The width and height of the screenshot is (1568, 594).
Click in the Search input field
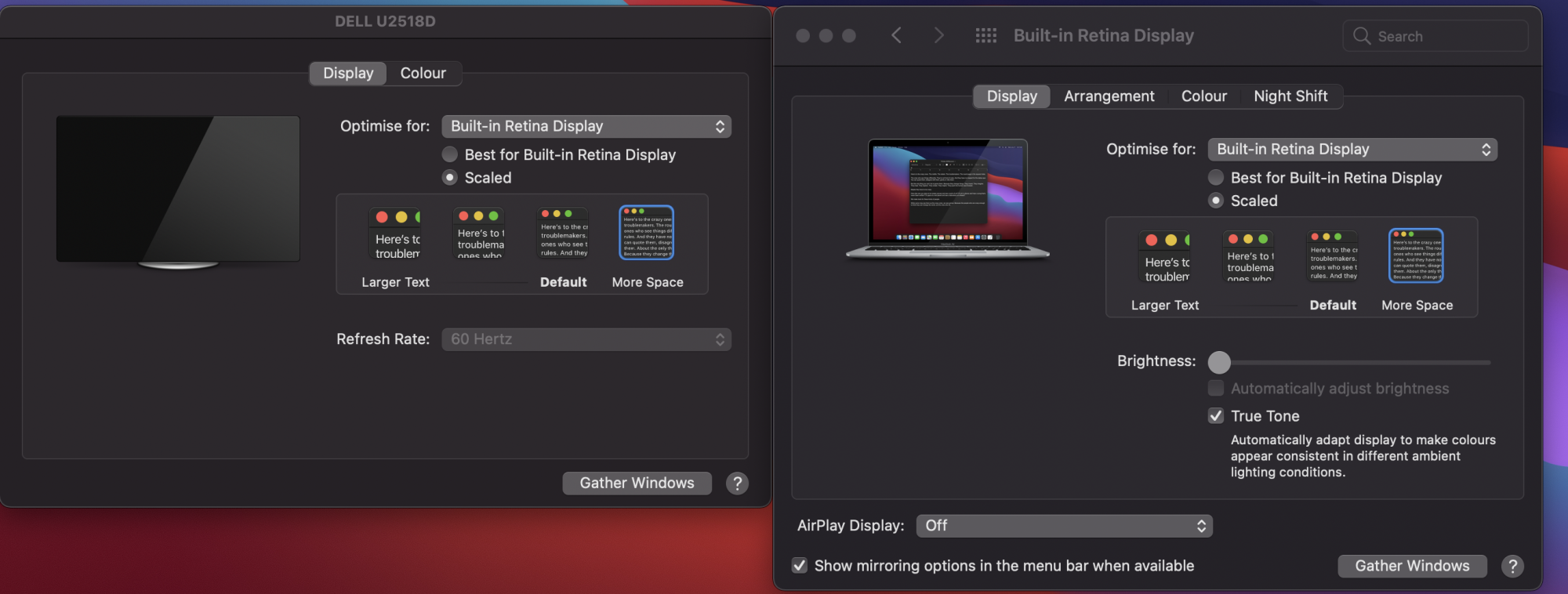point(1436,36)
